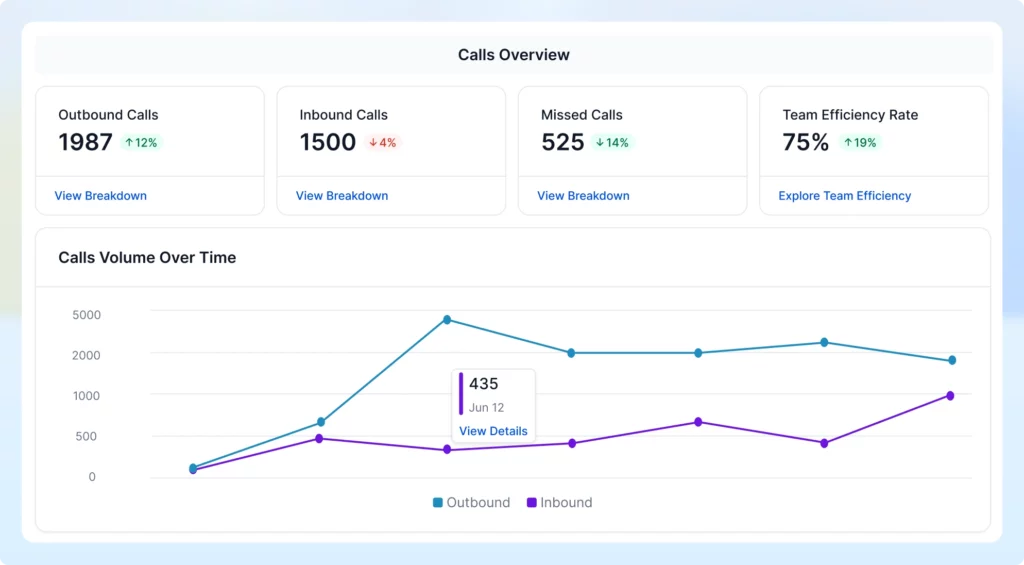Toggle the Inbound series legend label

(566, 503)
